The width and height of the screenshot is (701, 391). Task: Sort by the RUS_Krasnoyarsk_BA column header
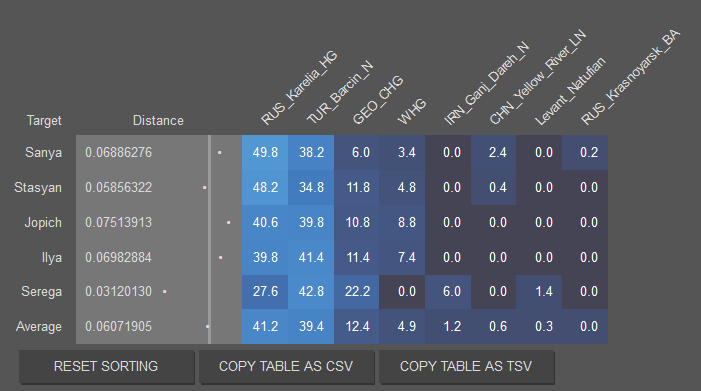(630, 77)
